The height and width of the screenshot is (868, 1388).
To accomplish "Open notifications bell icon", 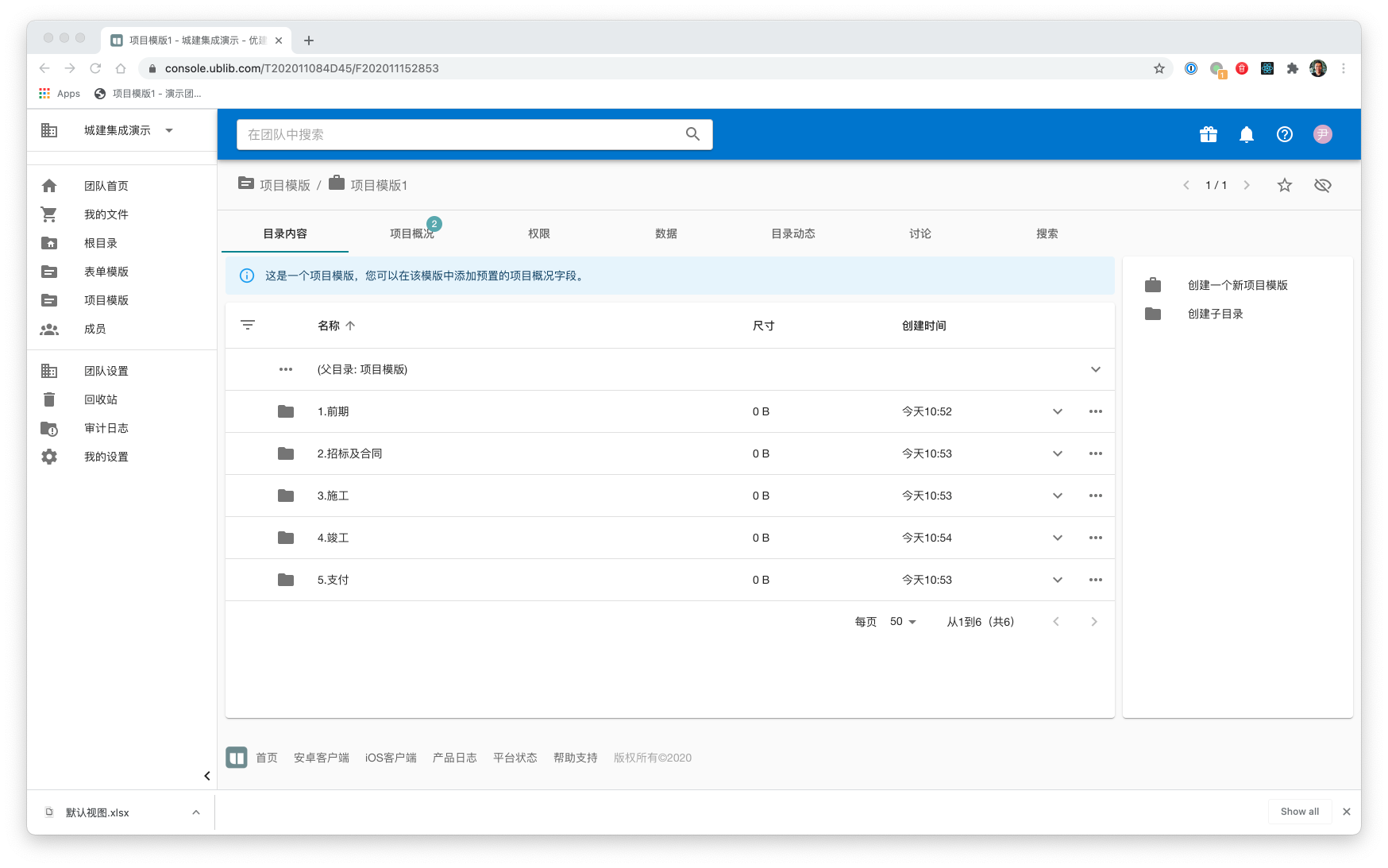I will coord(1246,134).
